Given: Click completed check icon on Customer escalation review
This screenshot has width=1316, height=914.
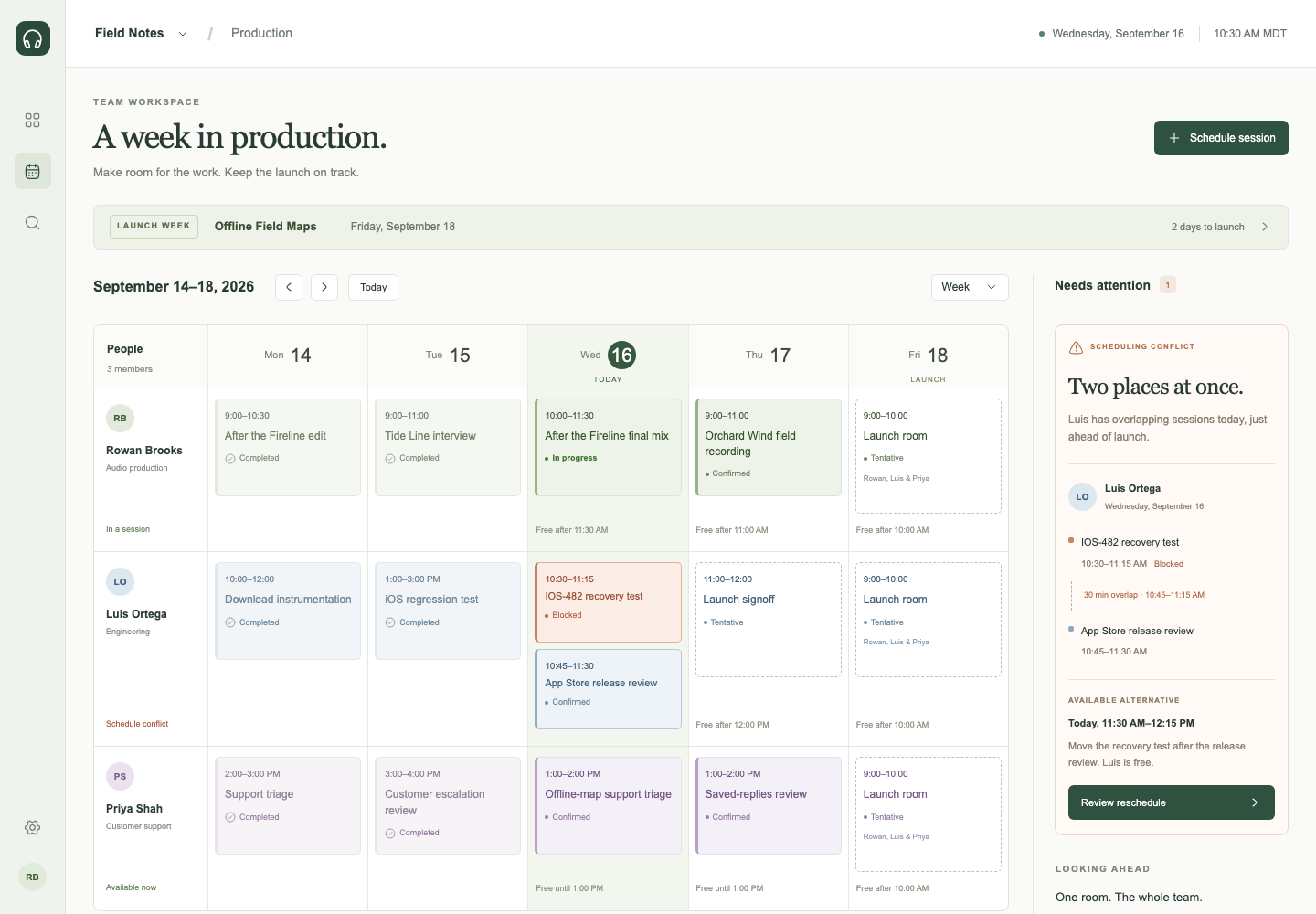Looking at the screenshot, I should (390, 834).
